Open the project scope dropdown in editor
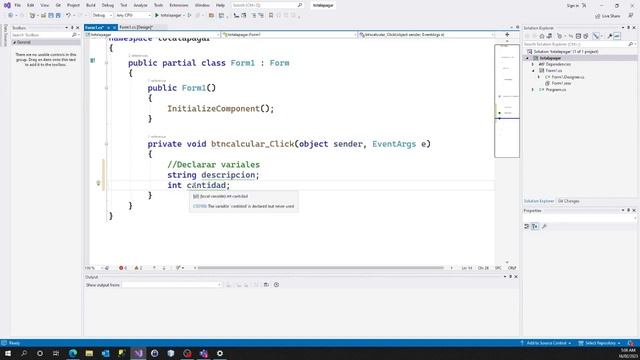The width and height of the screenshot is (640, 360). [153, 35]
